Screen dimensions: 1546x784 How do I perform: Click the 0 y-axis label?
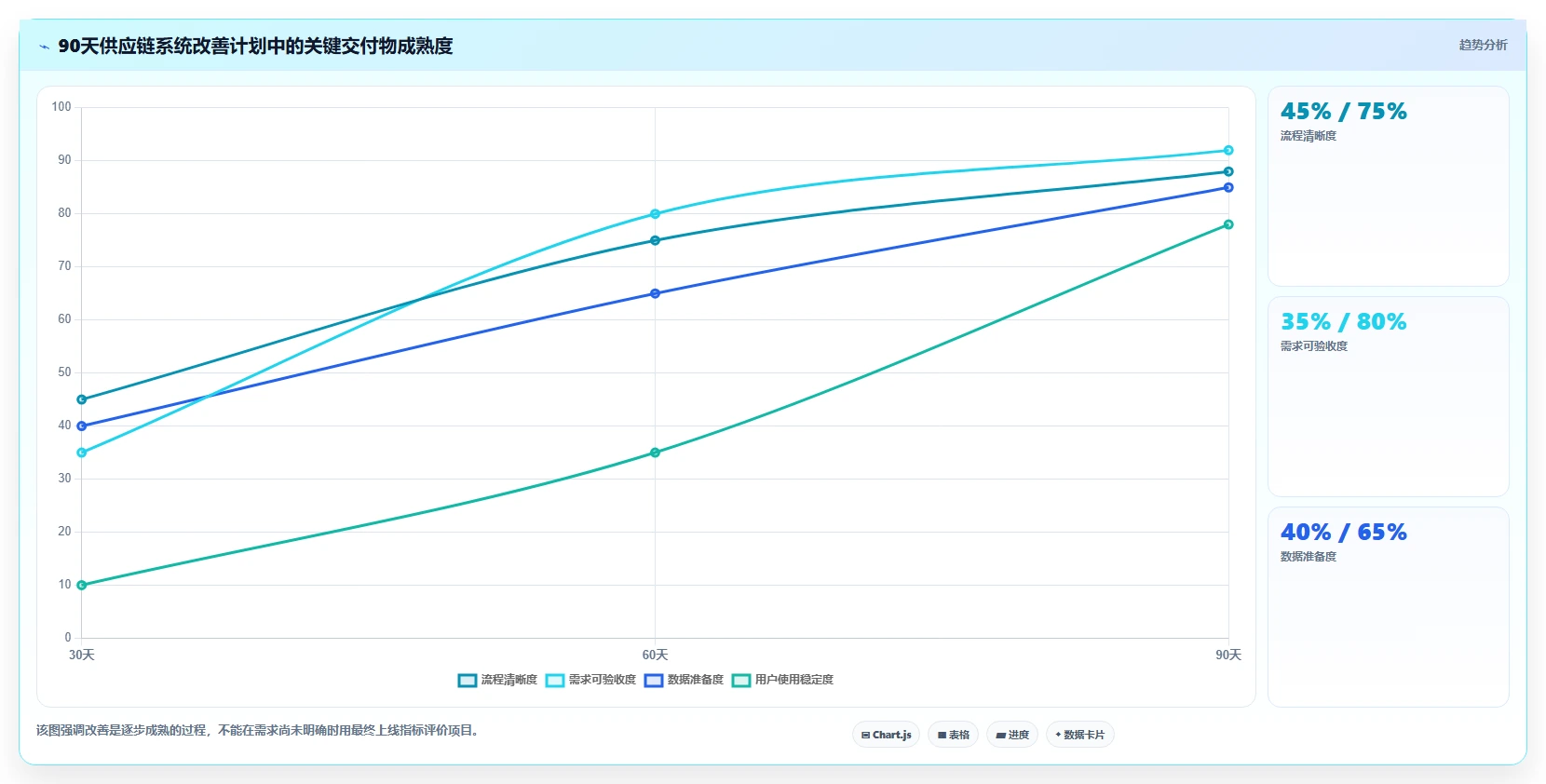coord(68,638)
